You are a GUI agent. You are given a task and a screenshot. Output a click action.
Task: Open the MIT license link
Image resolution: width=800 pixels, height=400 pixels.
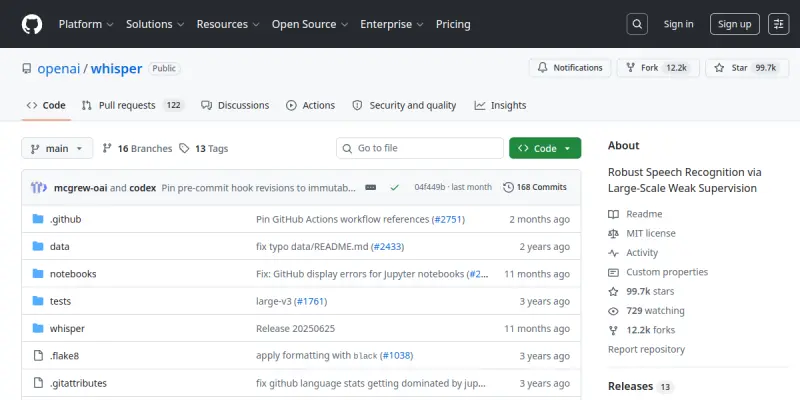[x=651, y=233]
